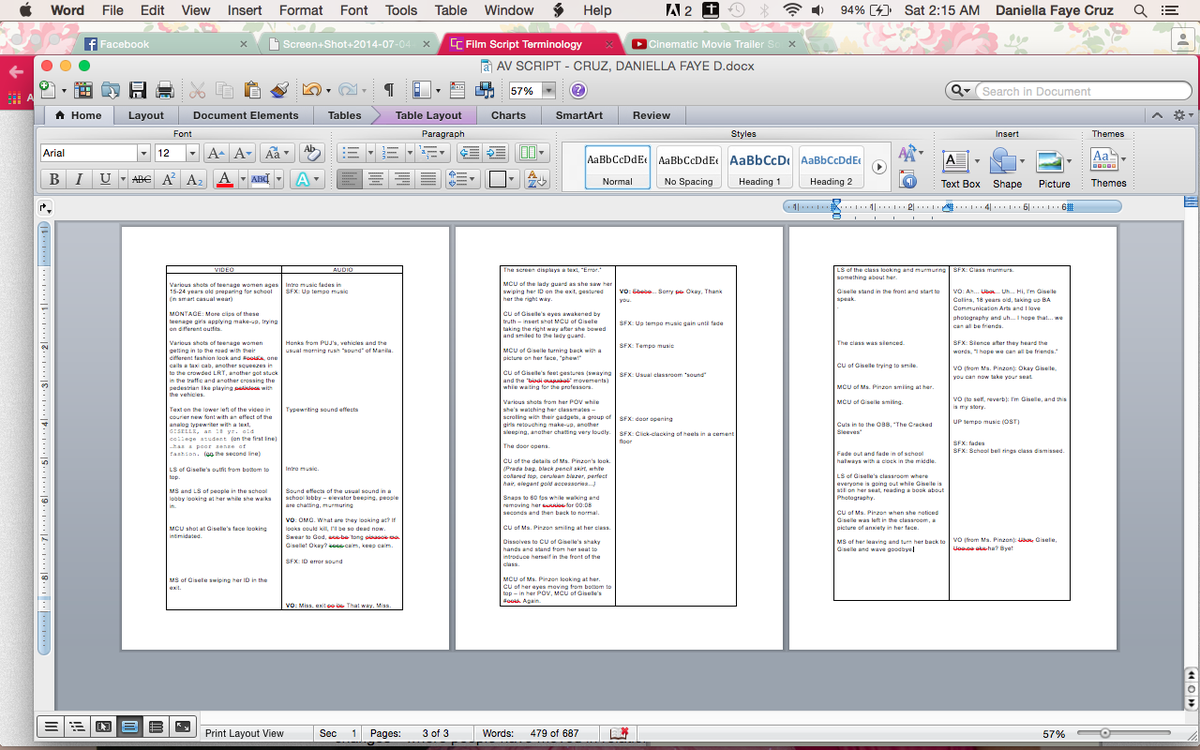Switch to the Review tab
The height and width of the screenshot is (750, 1200).
[x=651, y=115]
